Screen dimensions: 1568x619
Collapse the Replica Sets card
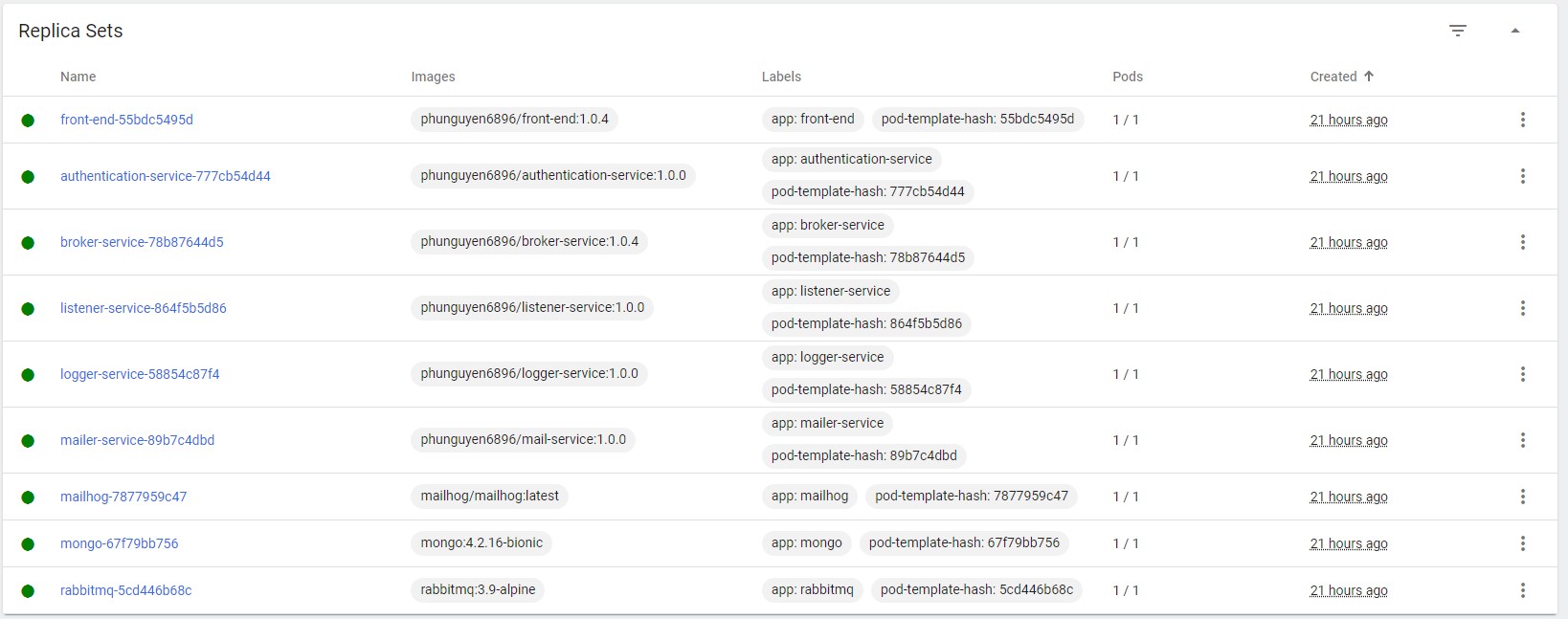pos(1515,31)
